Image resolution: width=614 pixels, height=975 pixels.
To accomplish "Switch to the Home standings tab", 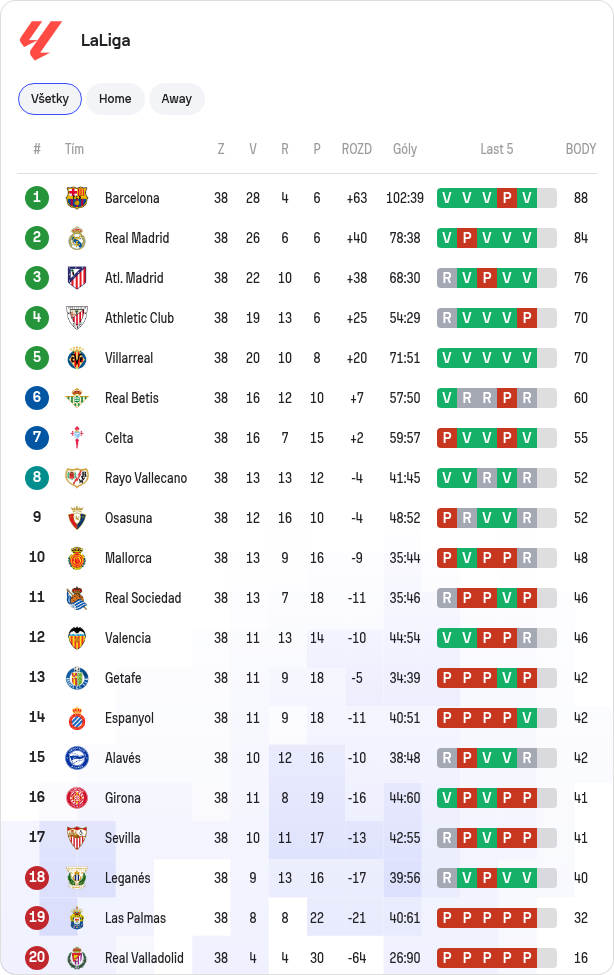I will point(115,99).
